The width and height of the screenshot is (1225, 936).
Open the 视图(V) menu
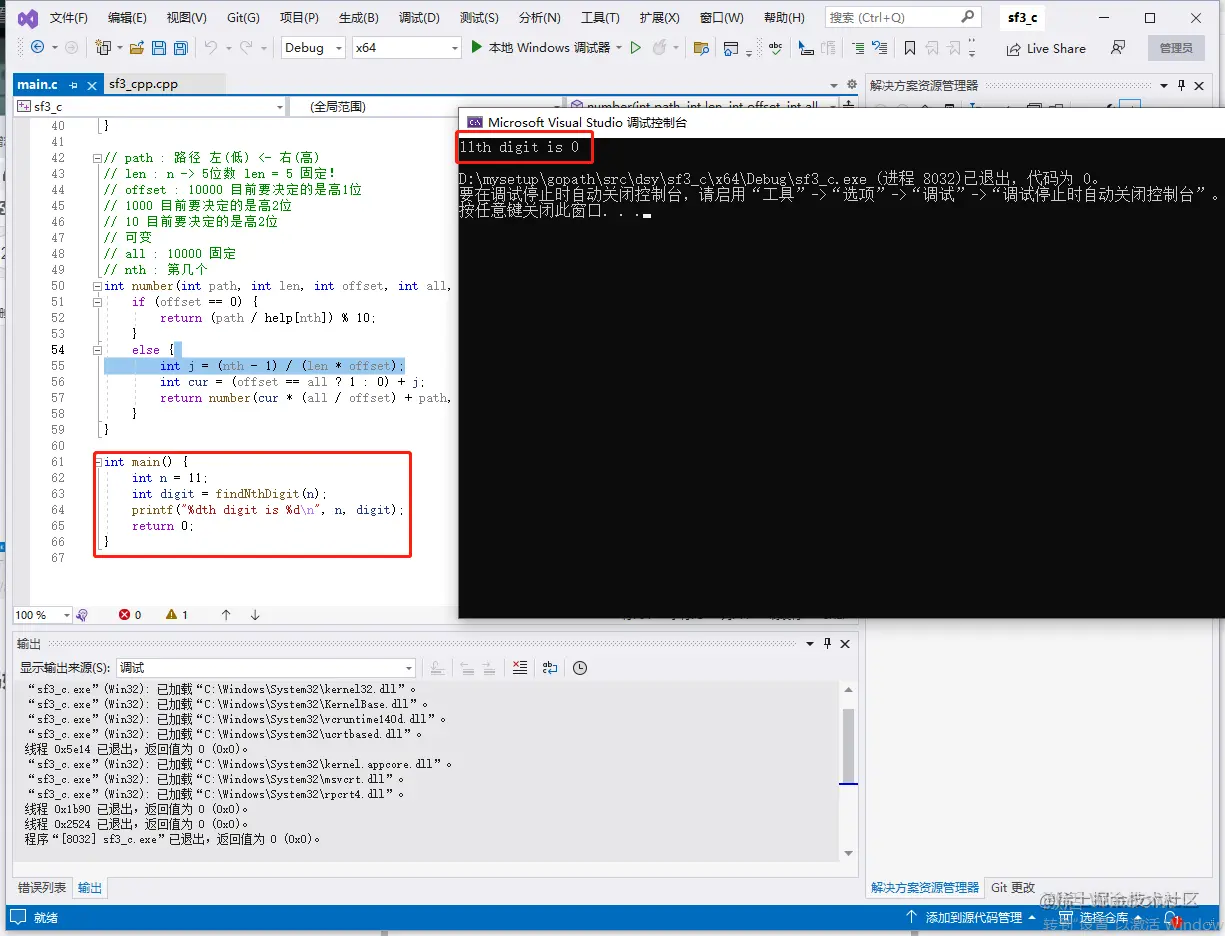[186, 18]
